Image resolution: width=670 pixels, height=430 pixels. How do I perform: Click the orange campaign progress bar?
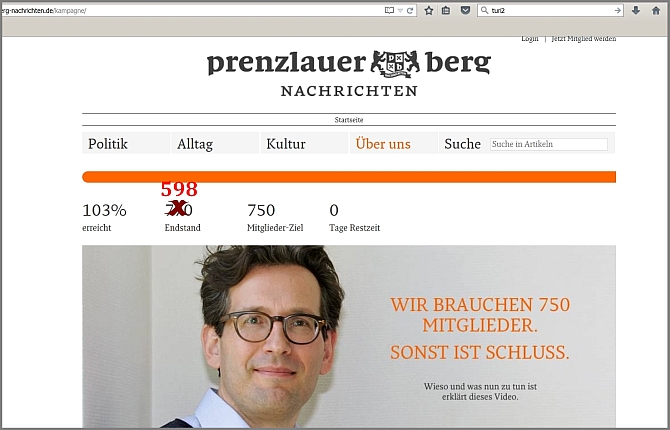pos(349,177)
